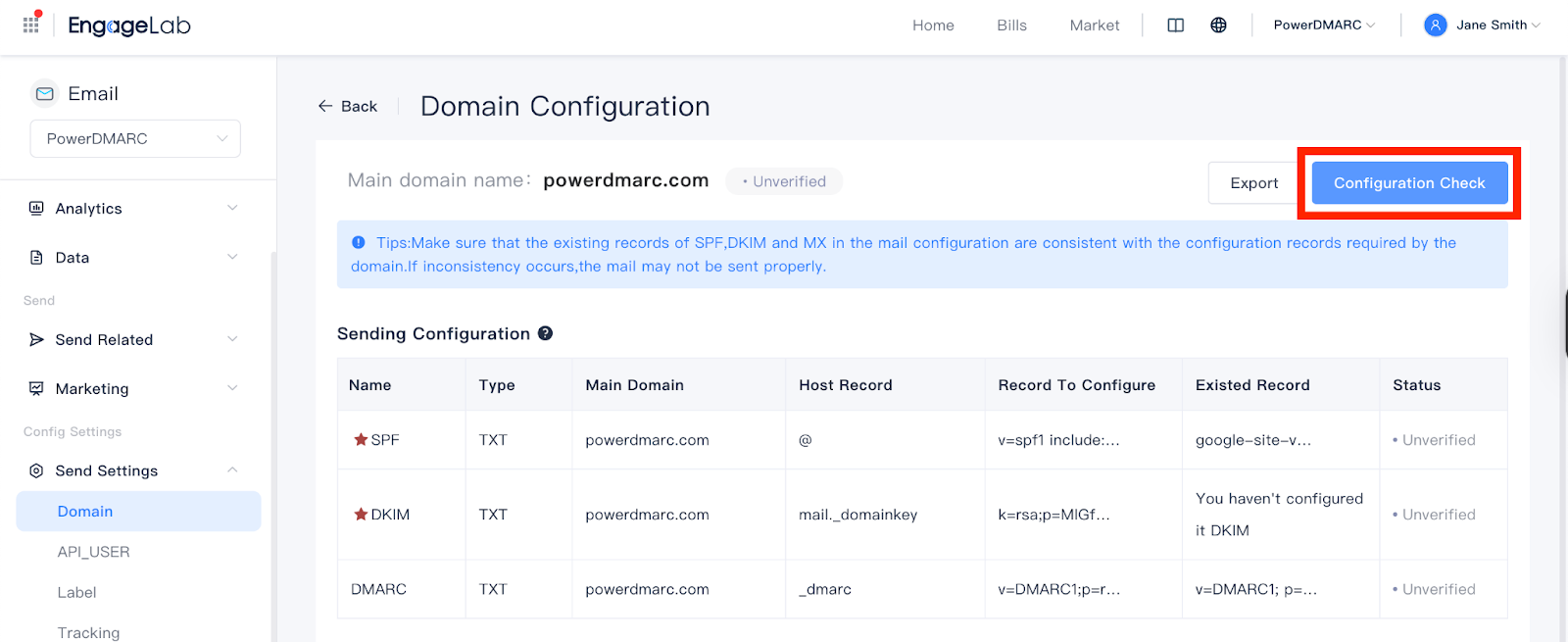Click the red star beside SPF
The width and height of the screenshot is (1568, 642).
tap(361, 439)
